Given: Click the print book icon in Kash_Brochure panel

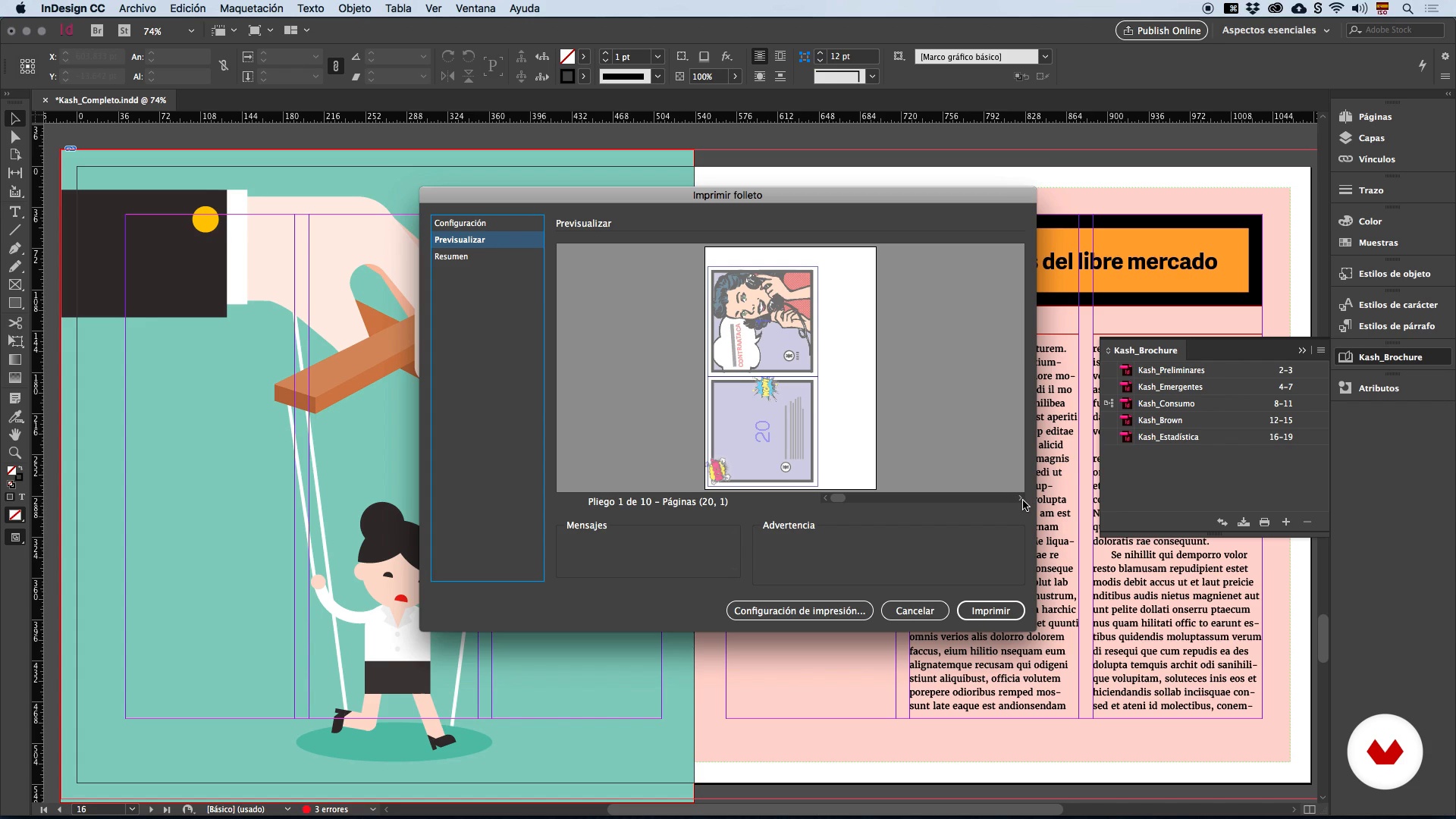Looking at the screenshot, I should 1264,522.
